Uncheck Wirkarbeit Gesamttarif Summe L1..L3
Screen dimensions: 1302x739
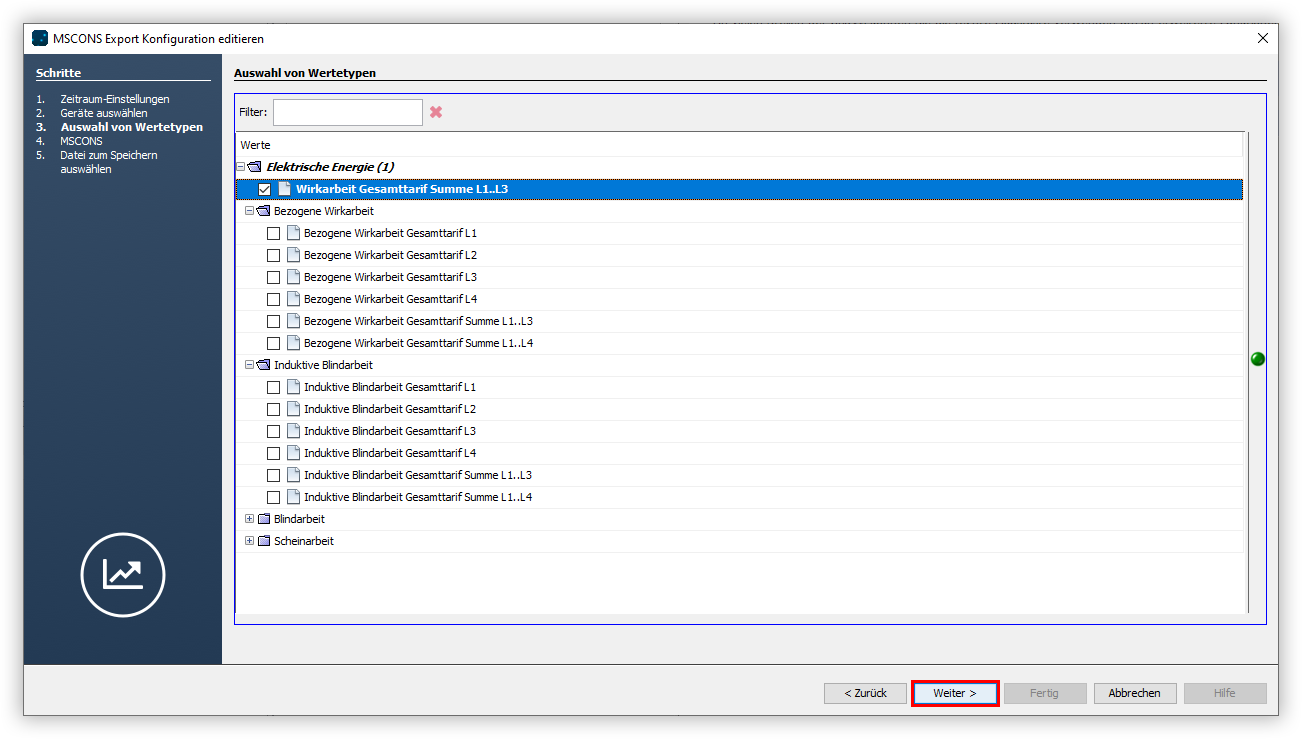click(264, 188)
